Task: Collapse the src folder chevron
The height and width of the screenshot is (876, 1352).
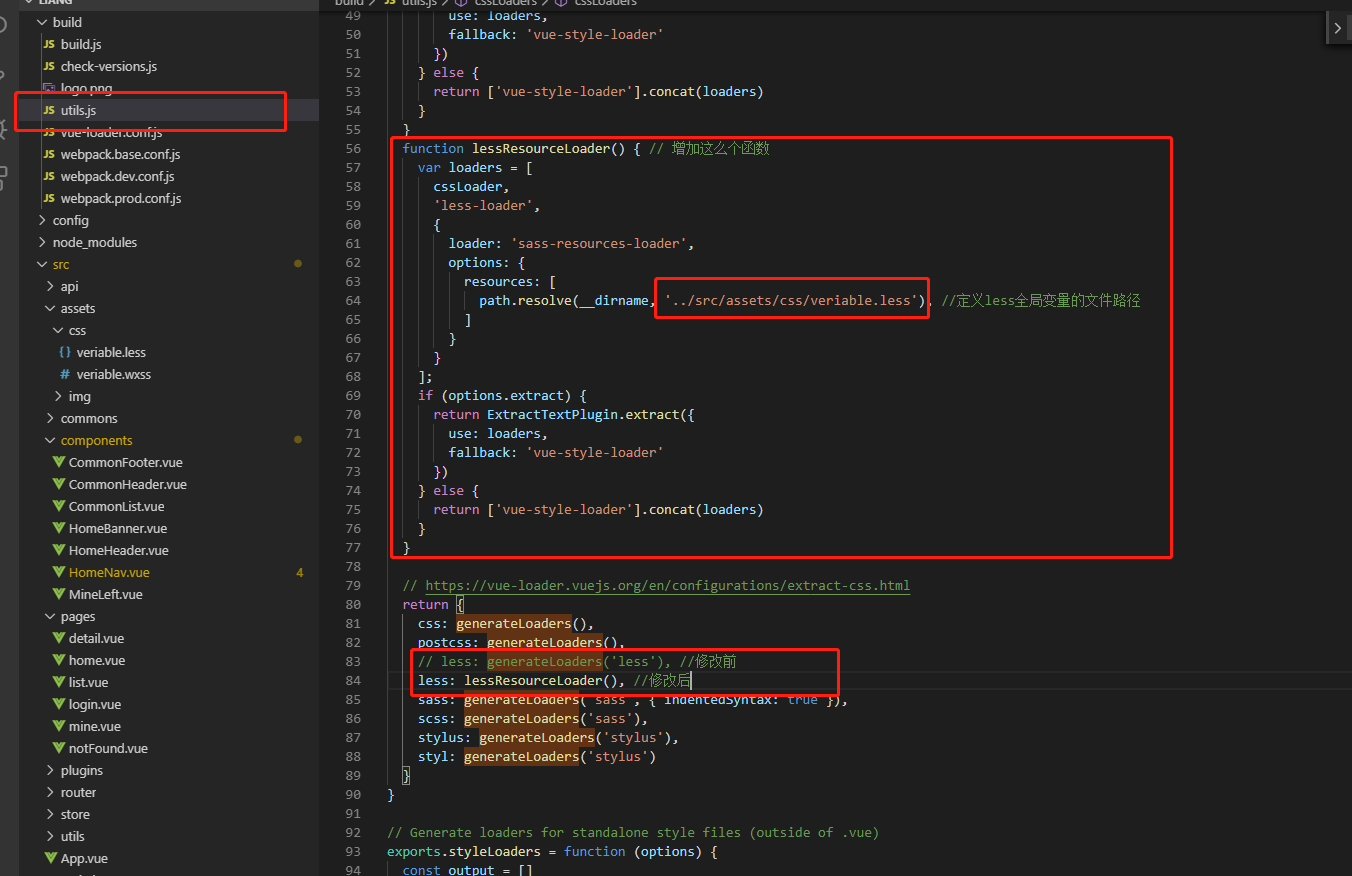Action: click(x=42, y=264)
